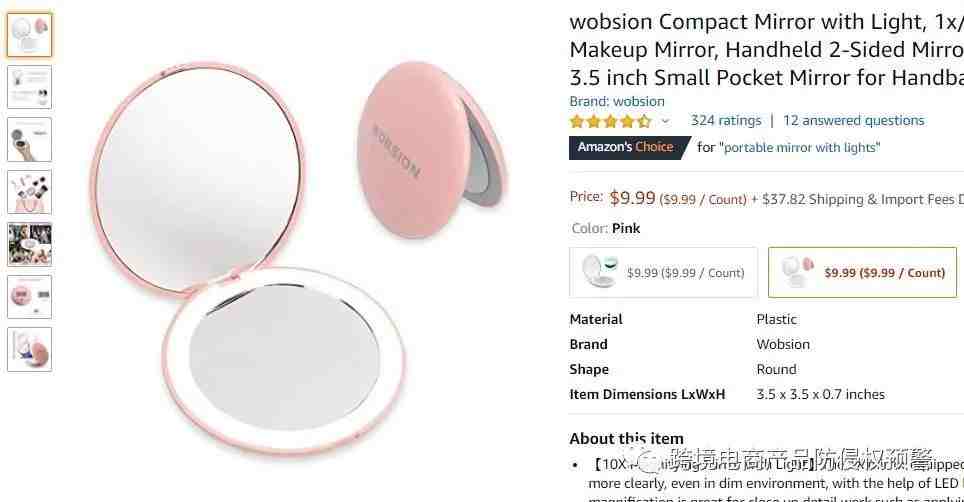The height and width of the screenshot is (502, 964).
Task: View the sixth thumbnail with size diagram
Action: 30,297
